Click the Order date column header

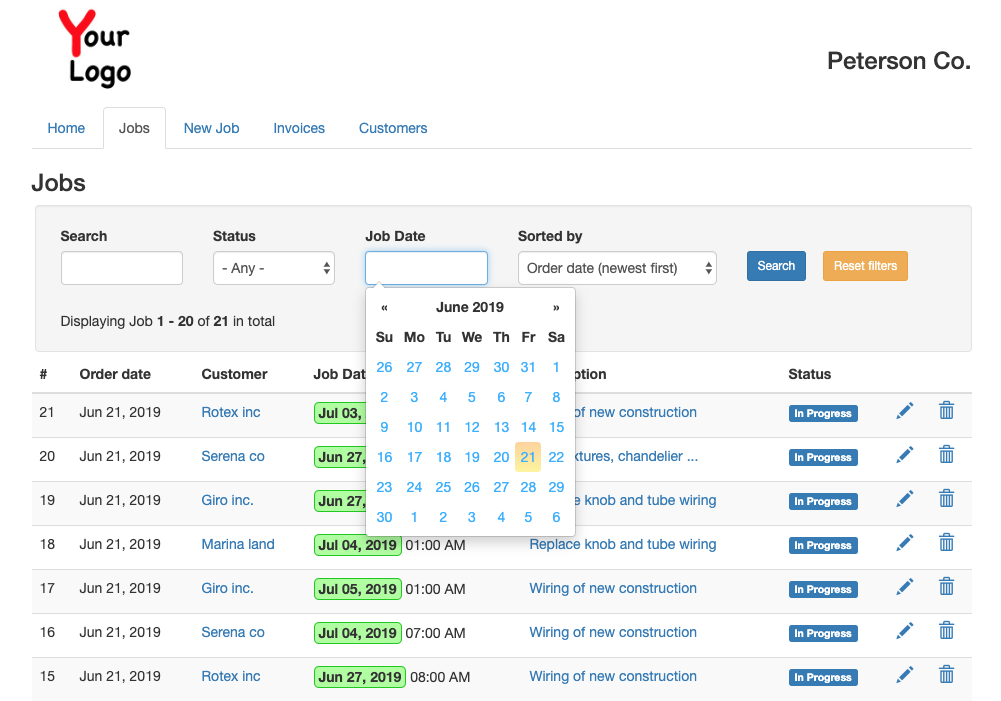115,374
